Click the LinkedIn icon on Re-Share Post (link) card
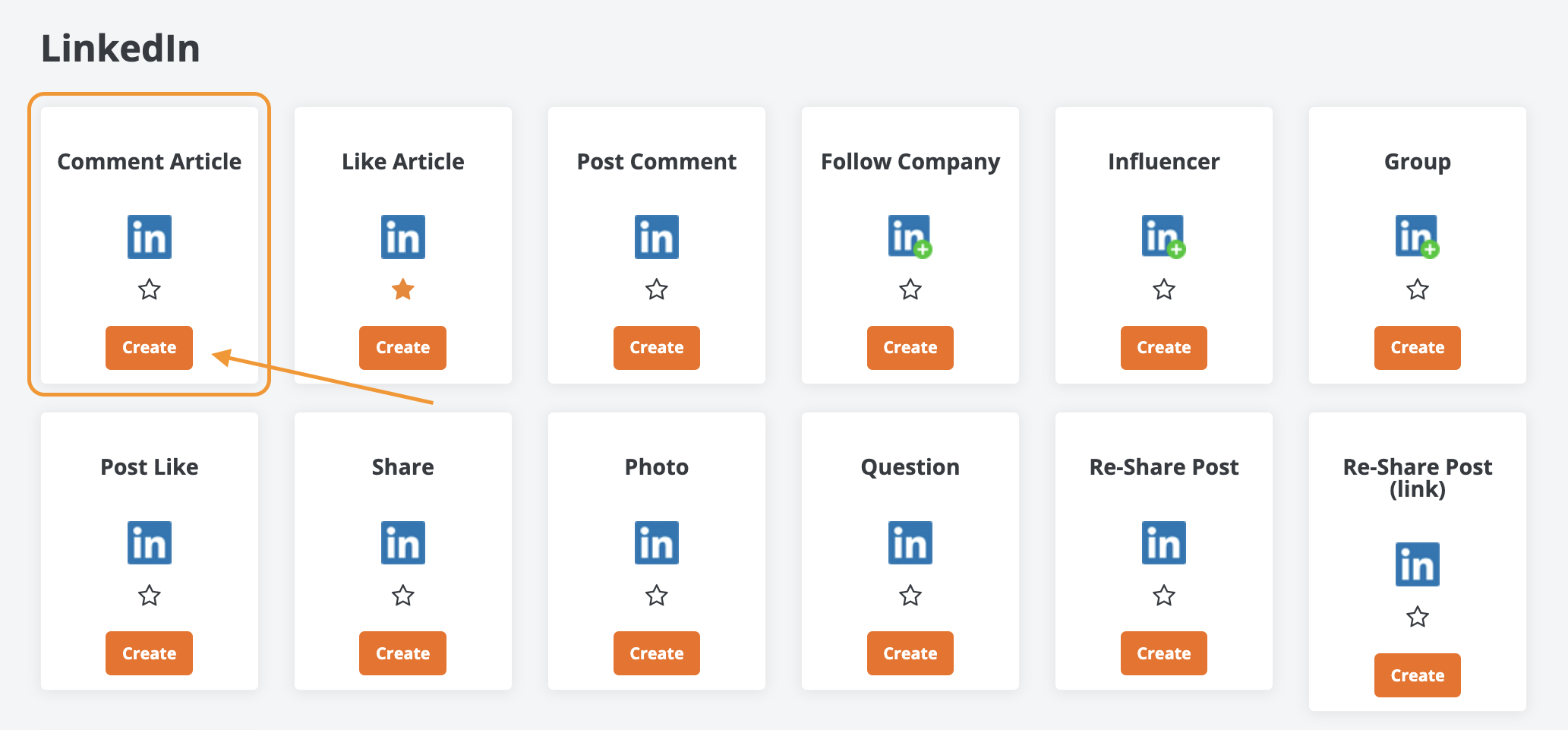This screenshot has height=730, width=1568. pyautogui.click(x=1418, y=564)
